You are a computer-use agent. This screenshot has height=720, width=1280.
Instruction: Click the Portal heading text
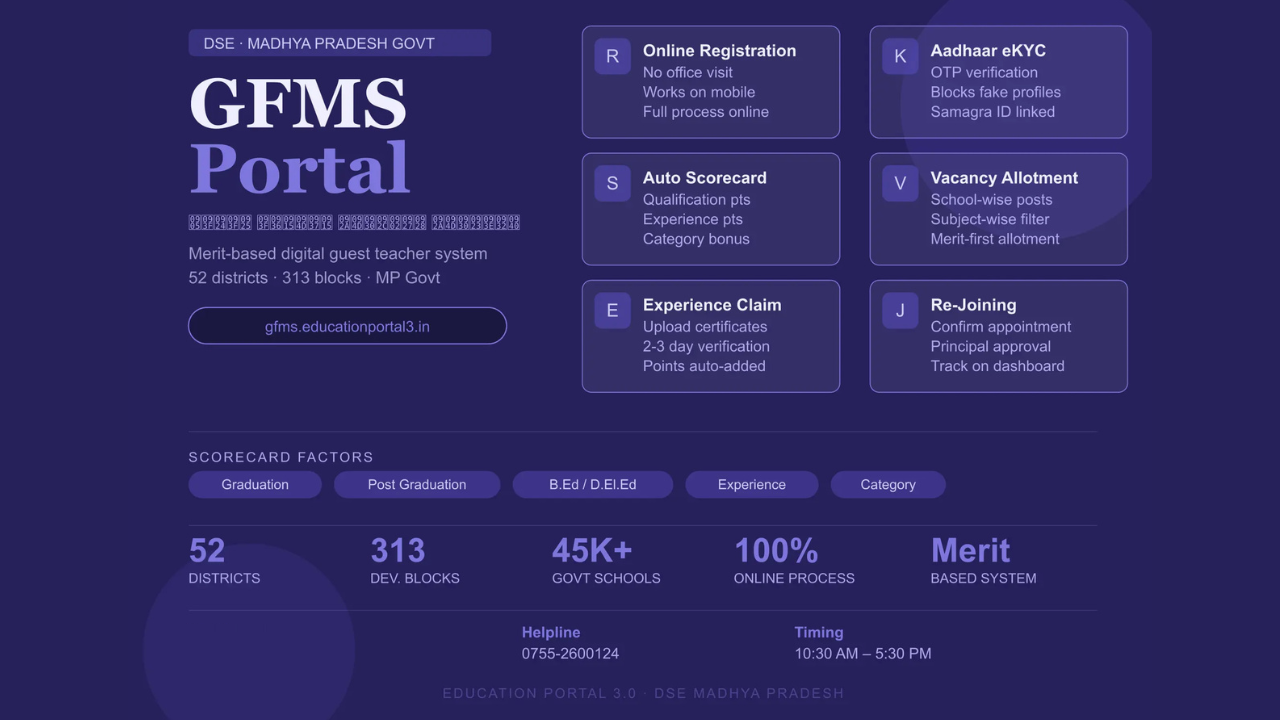tap(300, 168)
